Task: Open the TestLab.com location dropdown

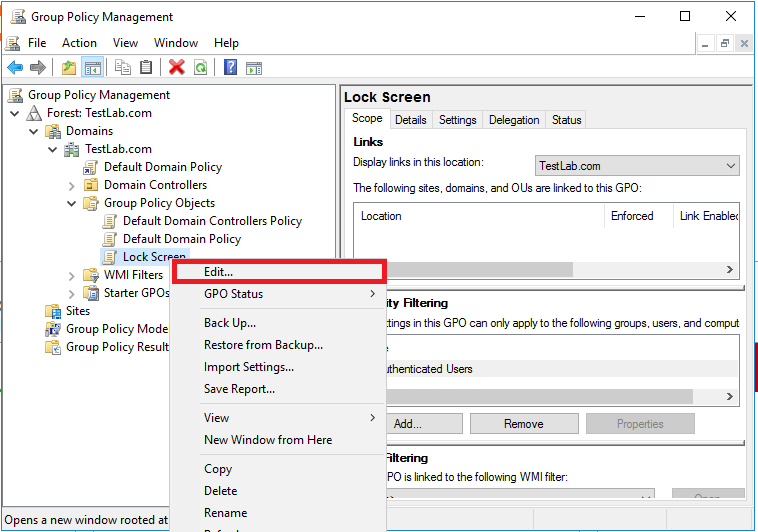Action: click(x=637, y=166)
